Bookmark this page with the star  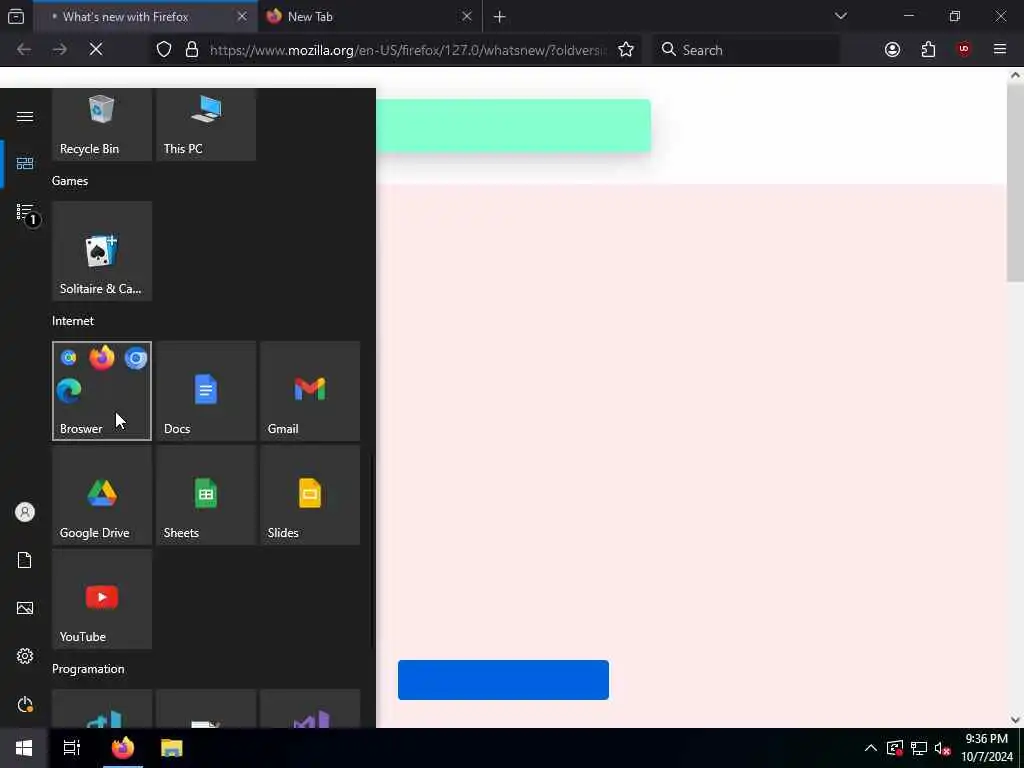pyautogui.click(x=626, y=50)
